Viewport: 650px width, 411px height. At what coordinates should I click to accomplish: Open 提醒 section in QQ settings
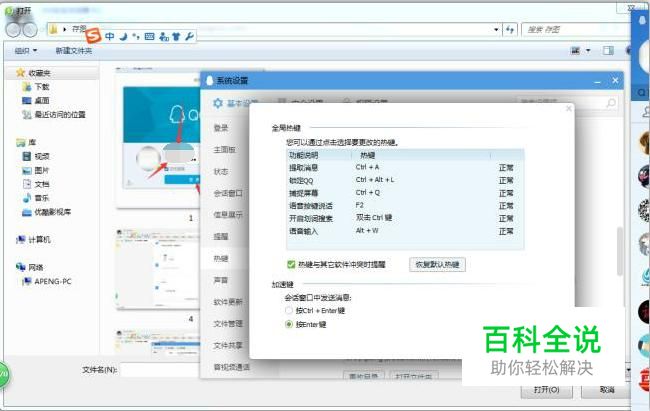pos(221,236)
